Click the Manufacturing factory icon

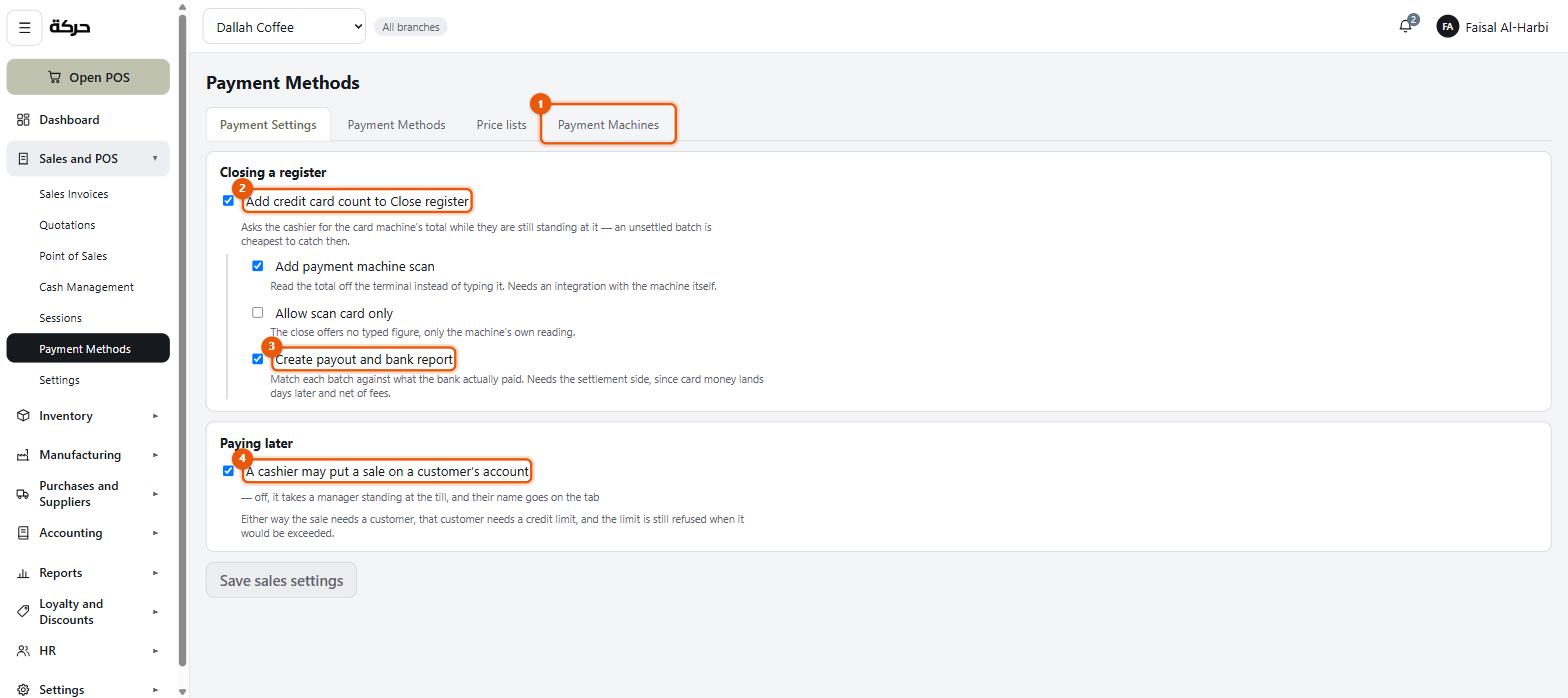pyautogui.click(x=23, y=455)
